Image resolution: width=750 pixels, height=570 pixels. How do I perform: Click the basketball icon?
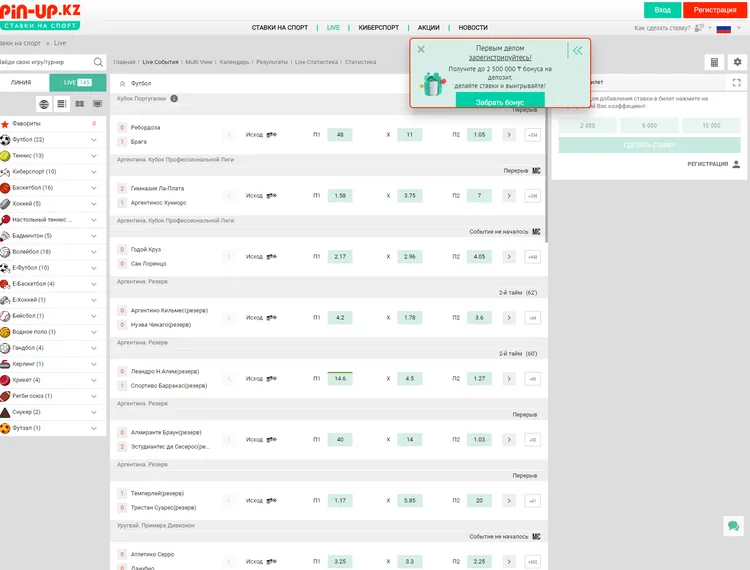[x=5, y=188]
